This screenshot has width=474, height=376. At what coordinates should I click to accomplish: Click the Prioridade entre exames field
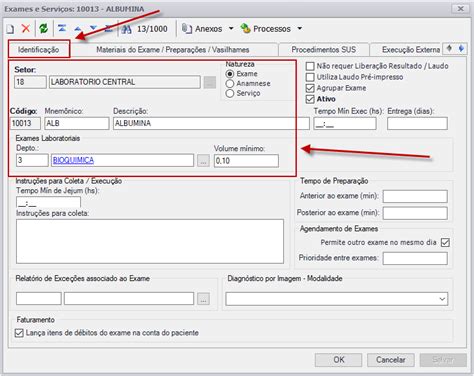click(x=415, y=258)
